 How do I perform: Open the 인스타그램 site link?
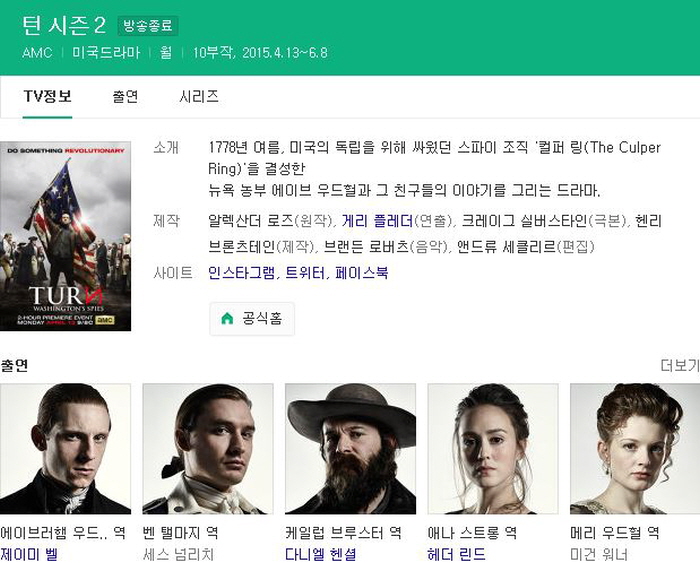click(x=242, y=272)
